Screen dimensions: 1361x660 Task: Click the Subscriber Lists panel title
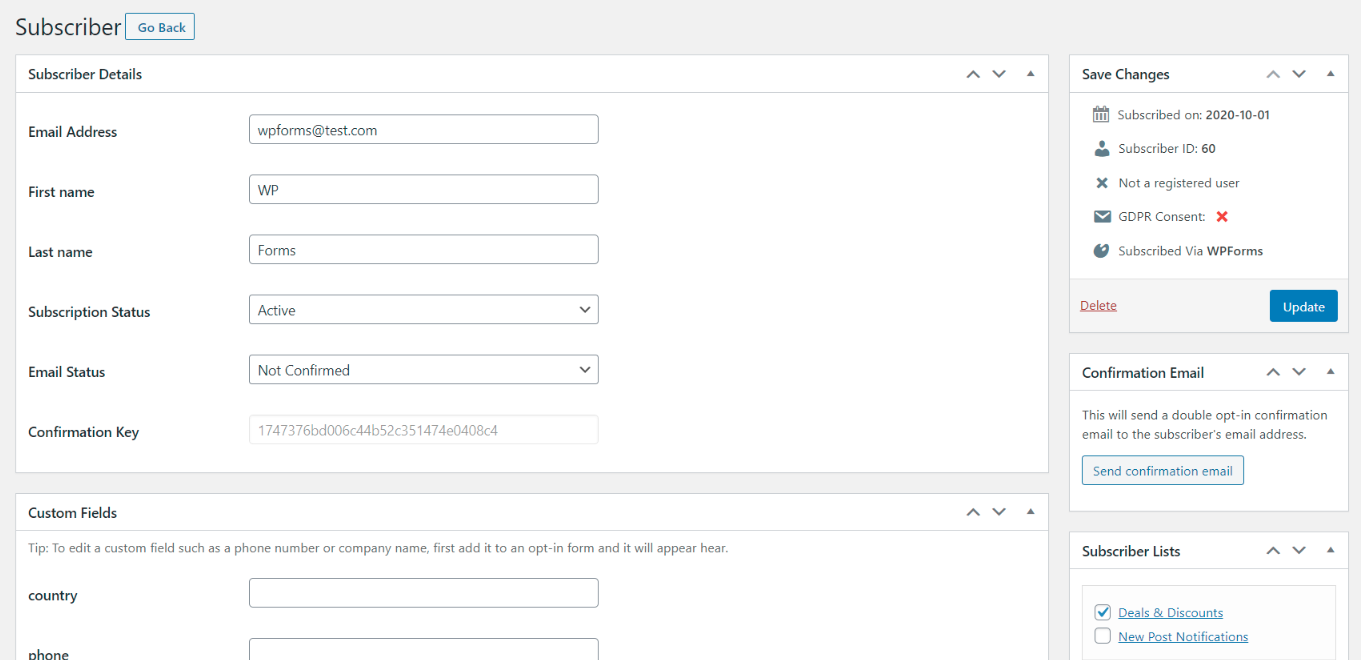(1131, 551)
